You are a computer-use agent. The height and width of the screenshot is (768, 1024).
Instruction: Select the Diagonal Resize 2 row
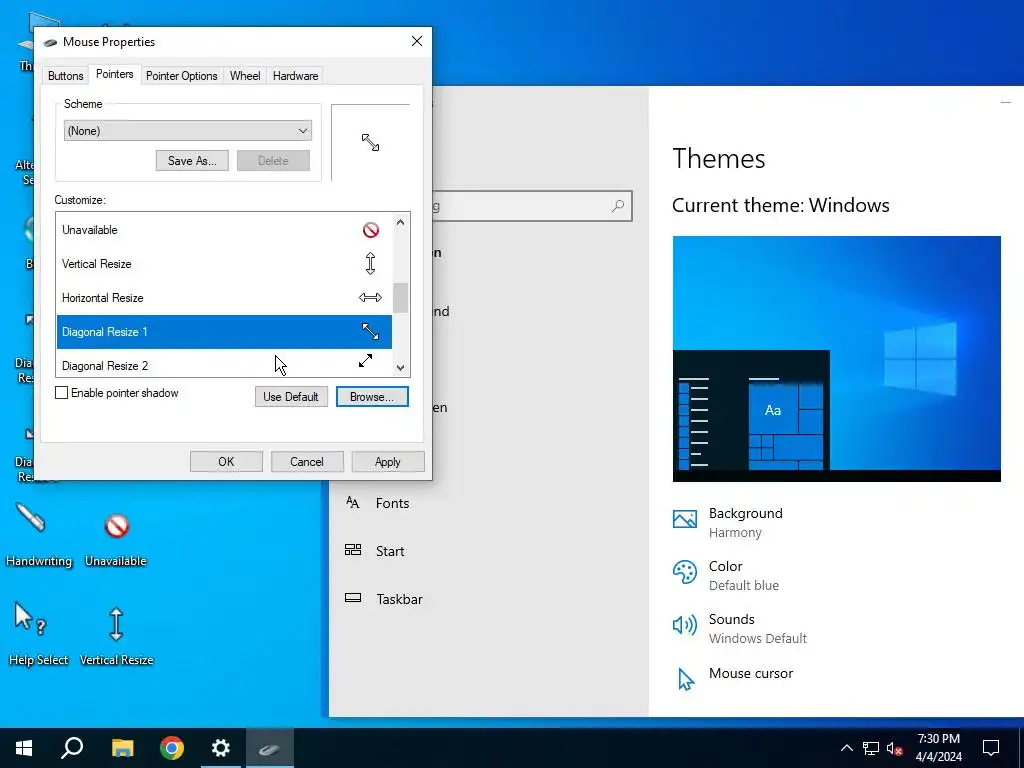[x=224, y=364]
